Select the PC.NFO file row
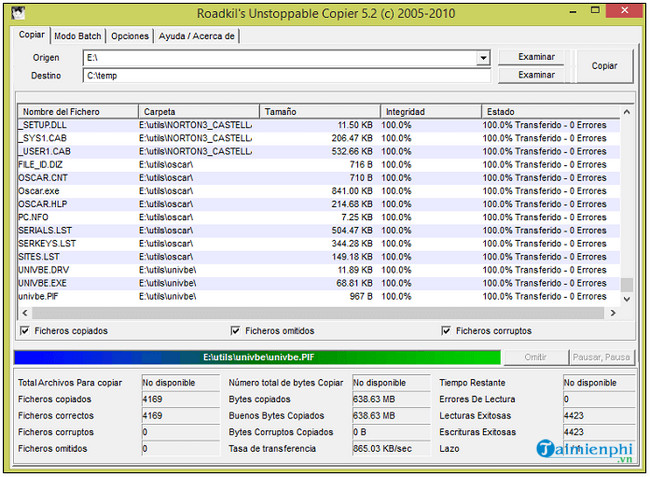The height and width of the screenshot is (477, 650). 319,217
